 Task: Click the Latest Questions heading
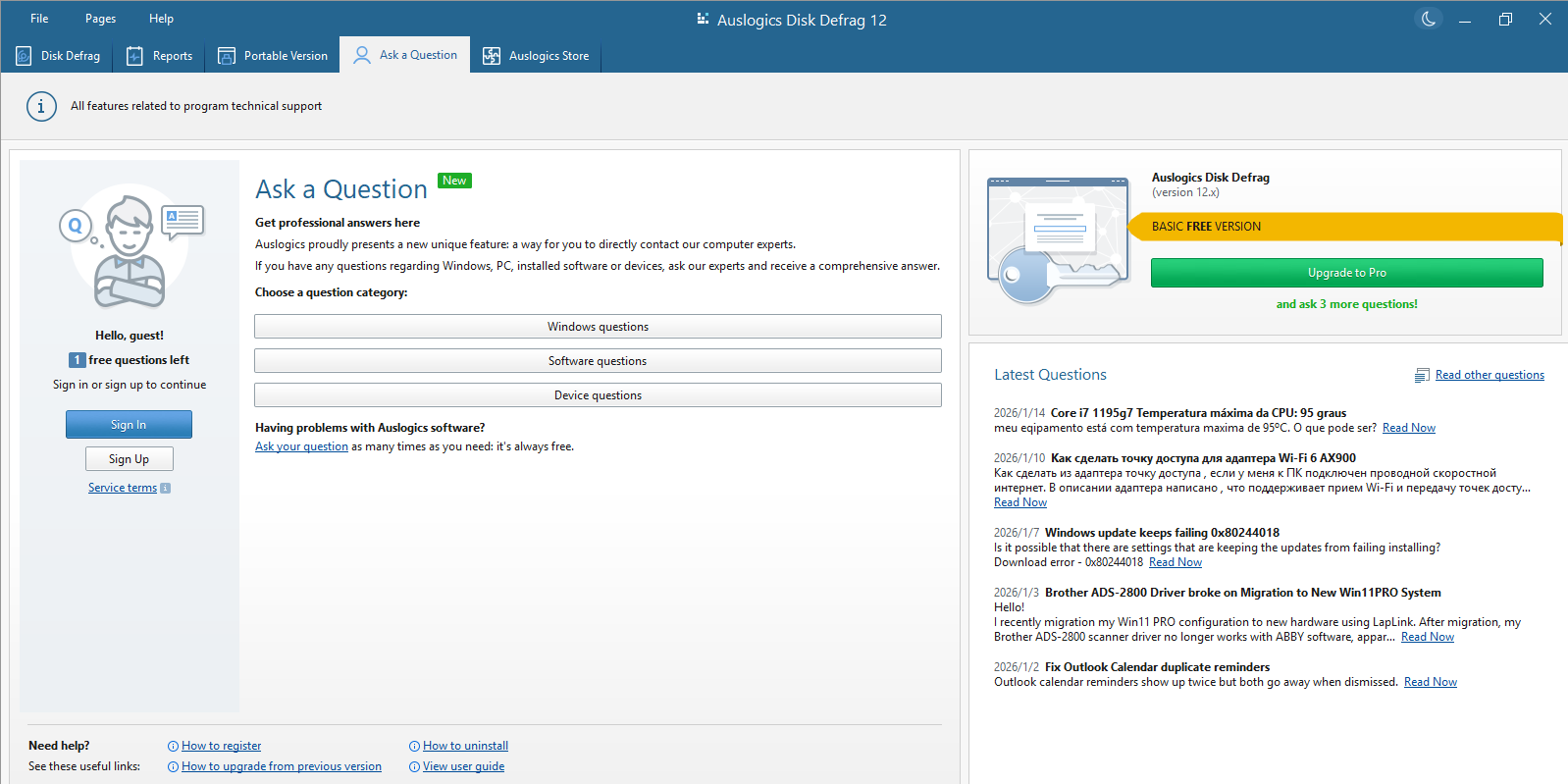[1050, 375]
